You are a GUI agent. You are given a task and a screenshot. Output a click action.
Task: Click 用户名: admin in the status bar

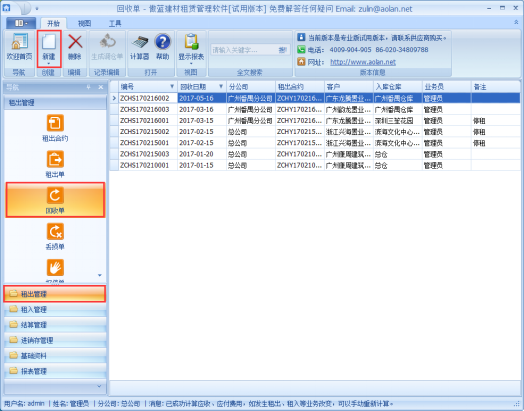click(24, 404)
